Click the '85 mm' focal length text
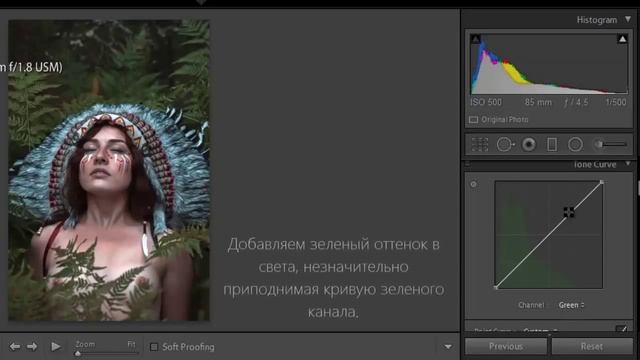640x360 pixels. click(x=538, y=102)
